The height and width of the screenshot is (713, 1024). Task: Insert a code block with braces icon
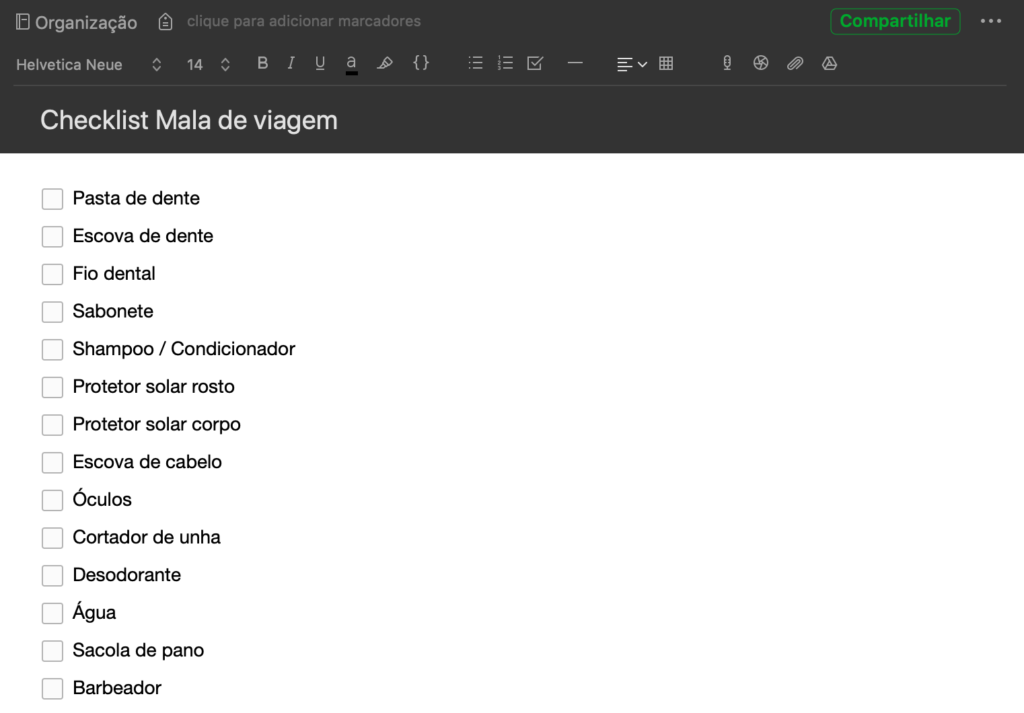[421, 63]
